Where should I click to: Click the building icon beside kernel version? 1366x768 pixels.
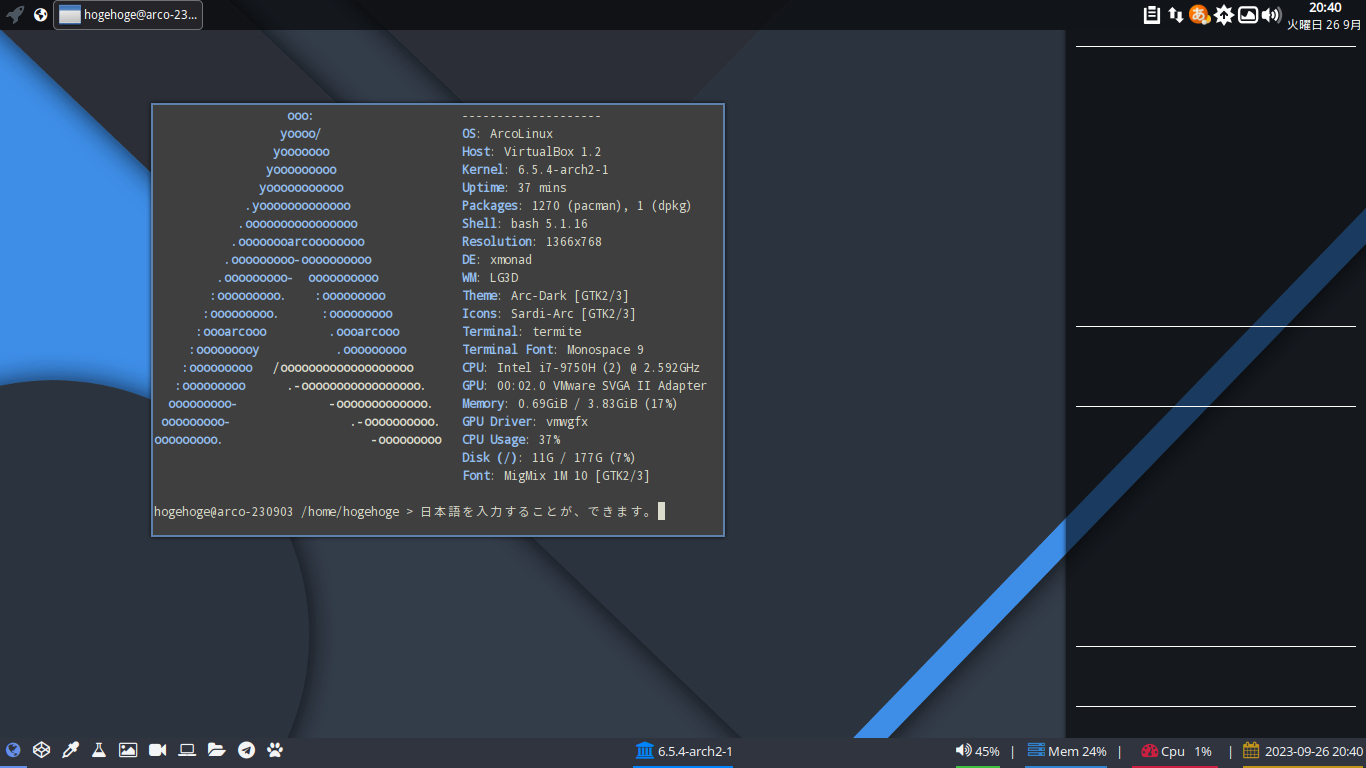pyautogui.click(x=644, y=750)
